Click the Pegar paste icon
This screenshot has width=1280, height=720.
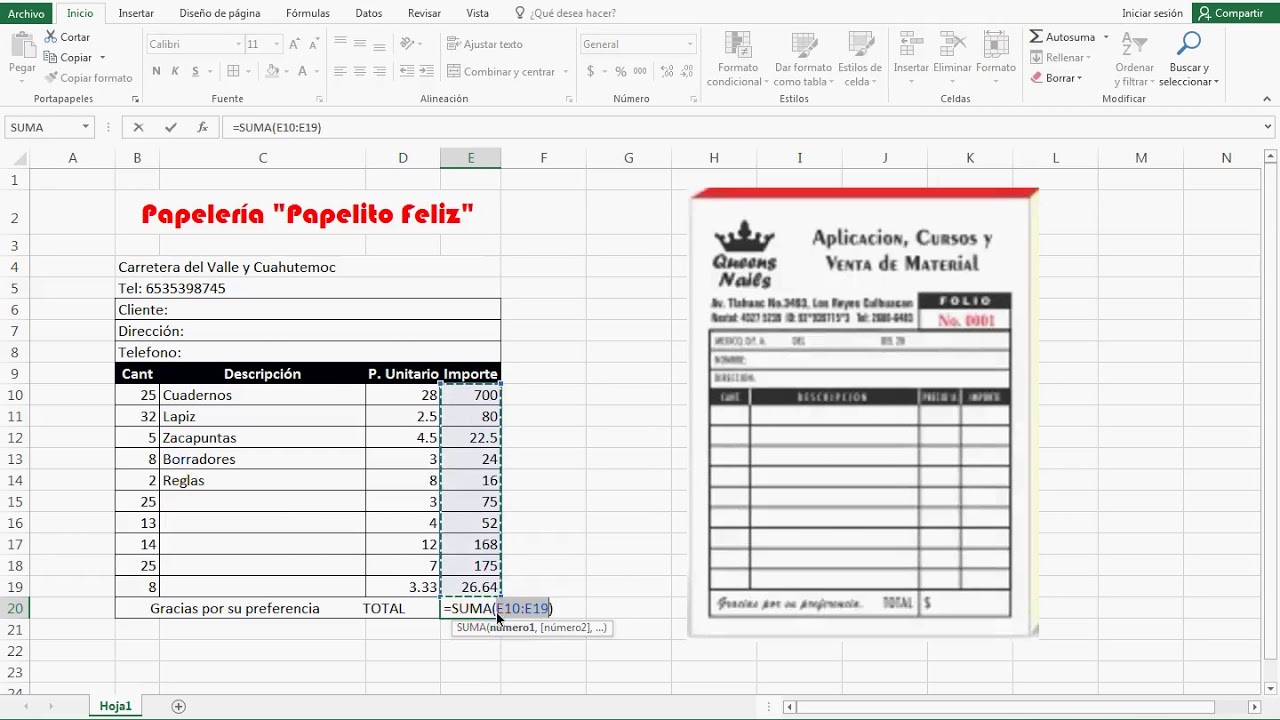tap(22, 45)
